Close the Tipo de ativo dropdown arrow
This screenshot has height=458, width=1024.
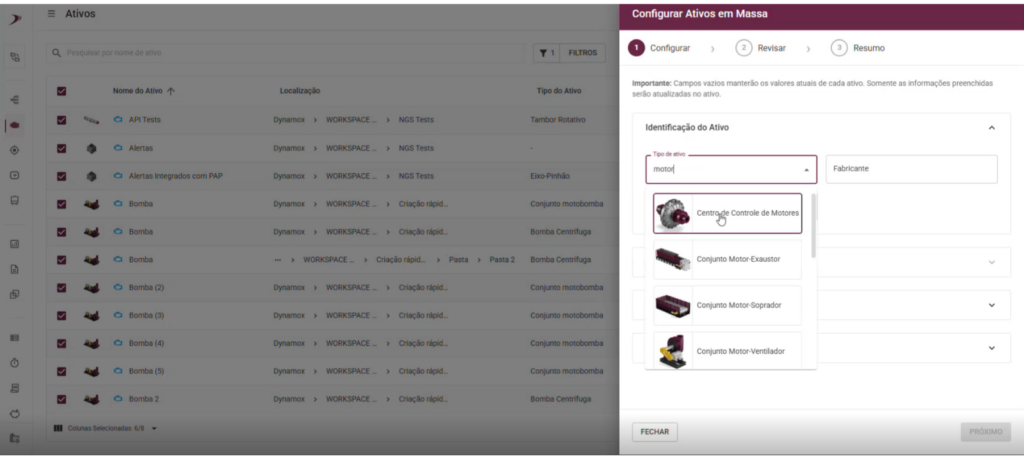click(806, 170)
